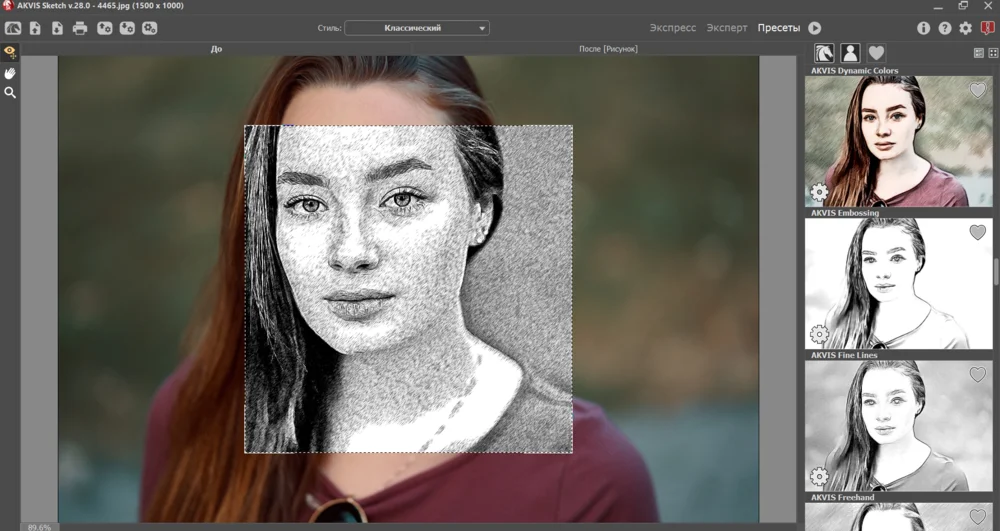1000x531 pixels.
Task: Switch to Экспресс mode
Action: [x=672, y=28]
